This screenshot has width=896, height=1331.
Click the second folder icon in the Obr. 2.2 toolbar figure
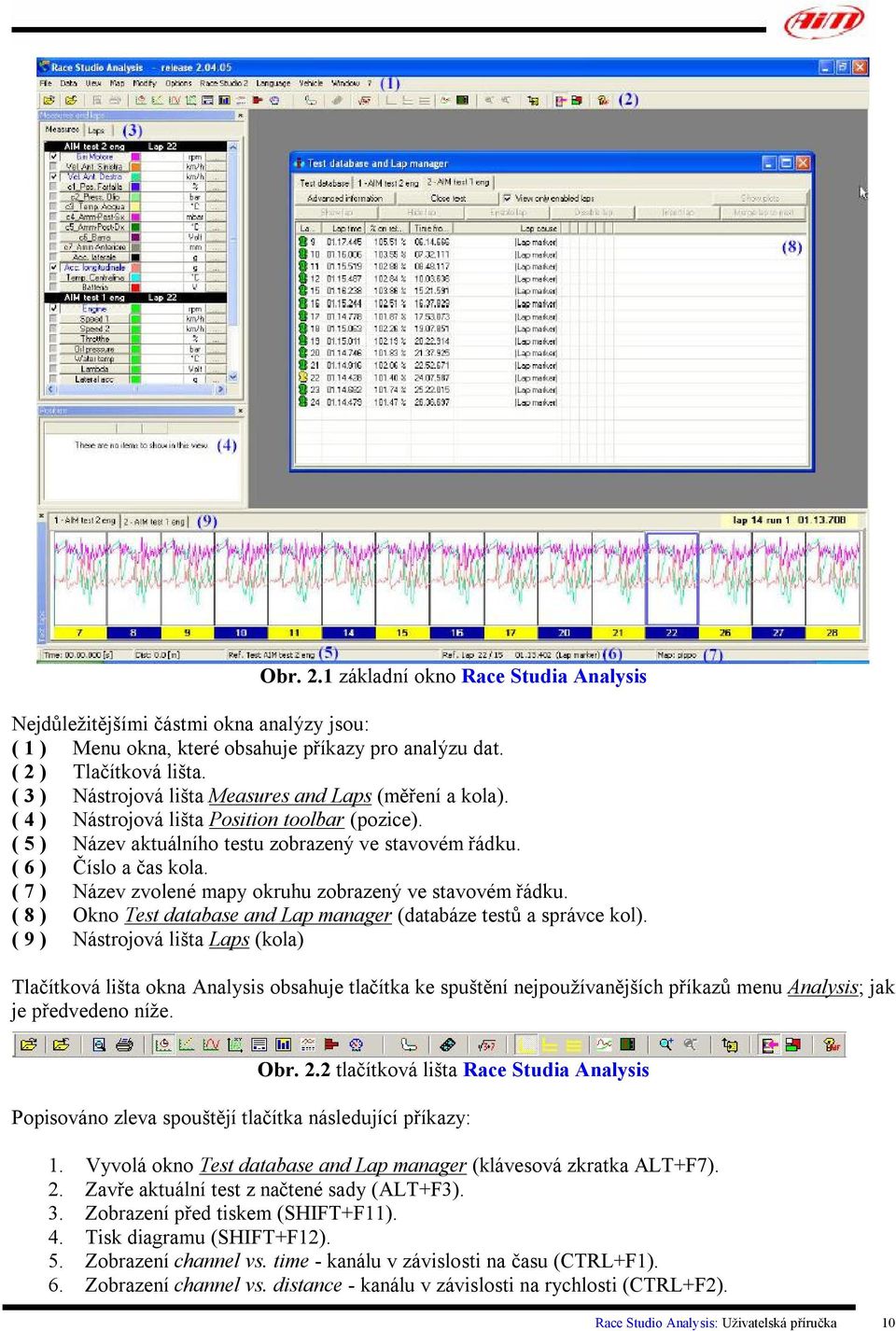pyautogui.click(x=62, y=1044)
